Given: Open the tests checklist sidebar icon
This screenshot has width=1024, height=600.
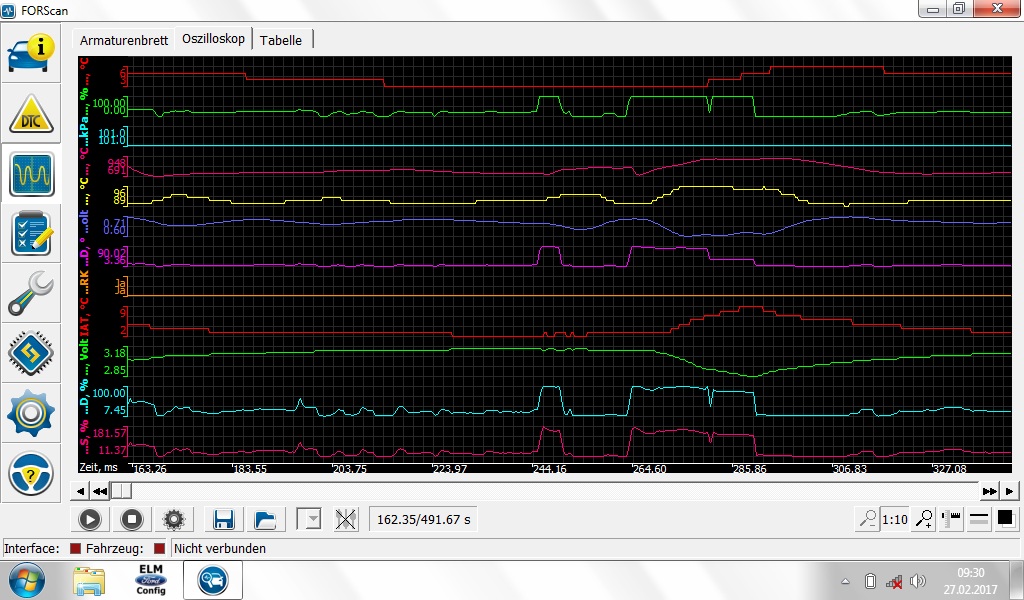Looking at the screenshot, I should pos(31,233).
